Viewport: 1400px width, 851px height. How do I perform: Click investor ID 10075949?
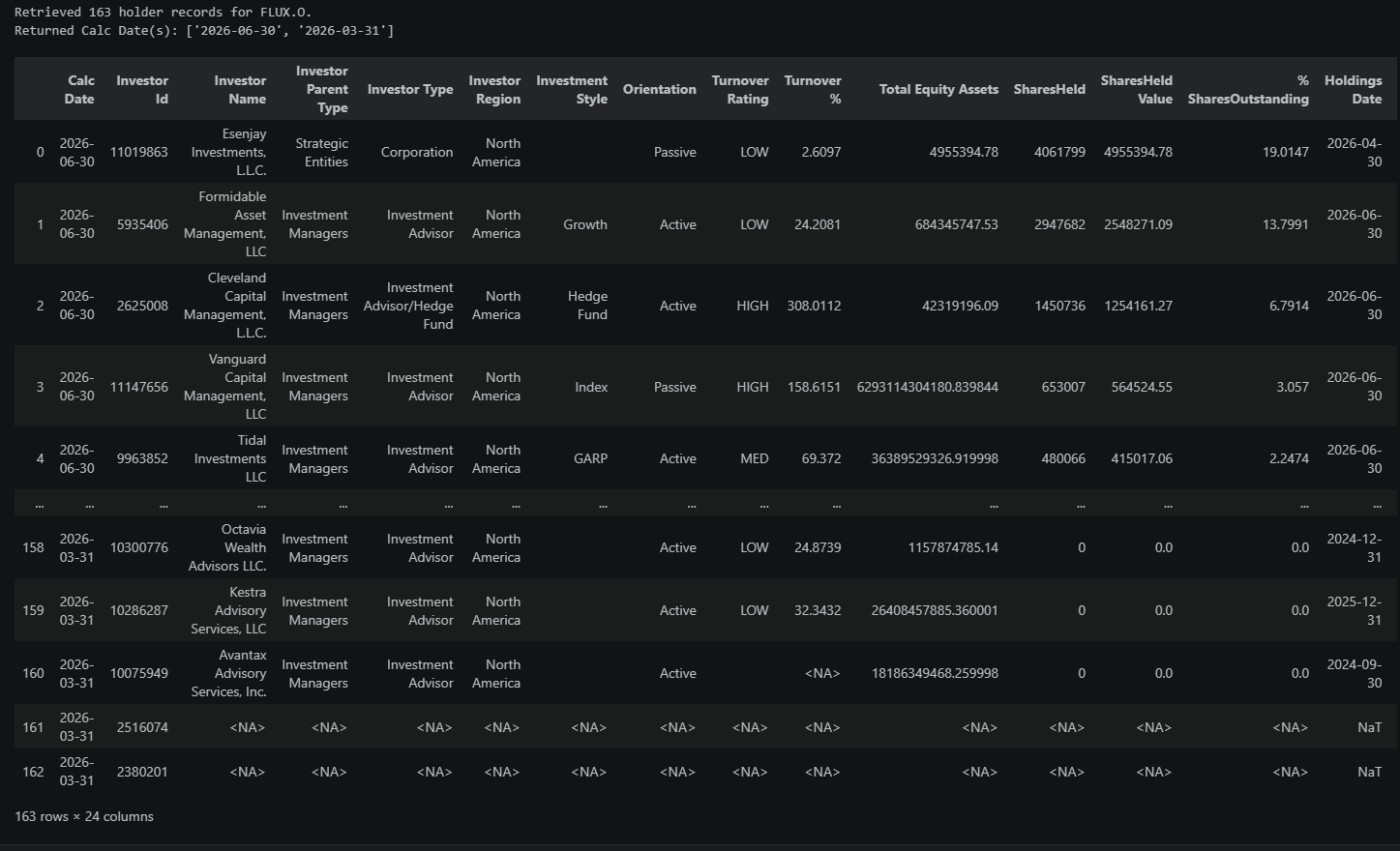pyautogui.click(x=139, y=673)
